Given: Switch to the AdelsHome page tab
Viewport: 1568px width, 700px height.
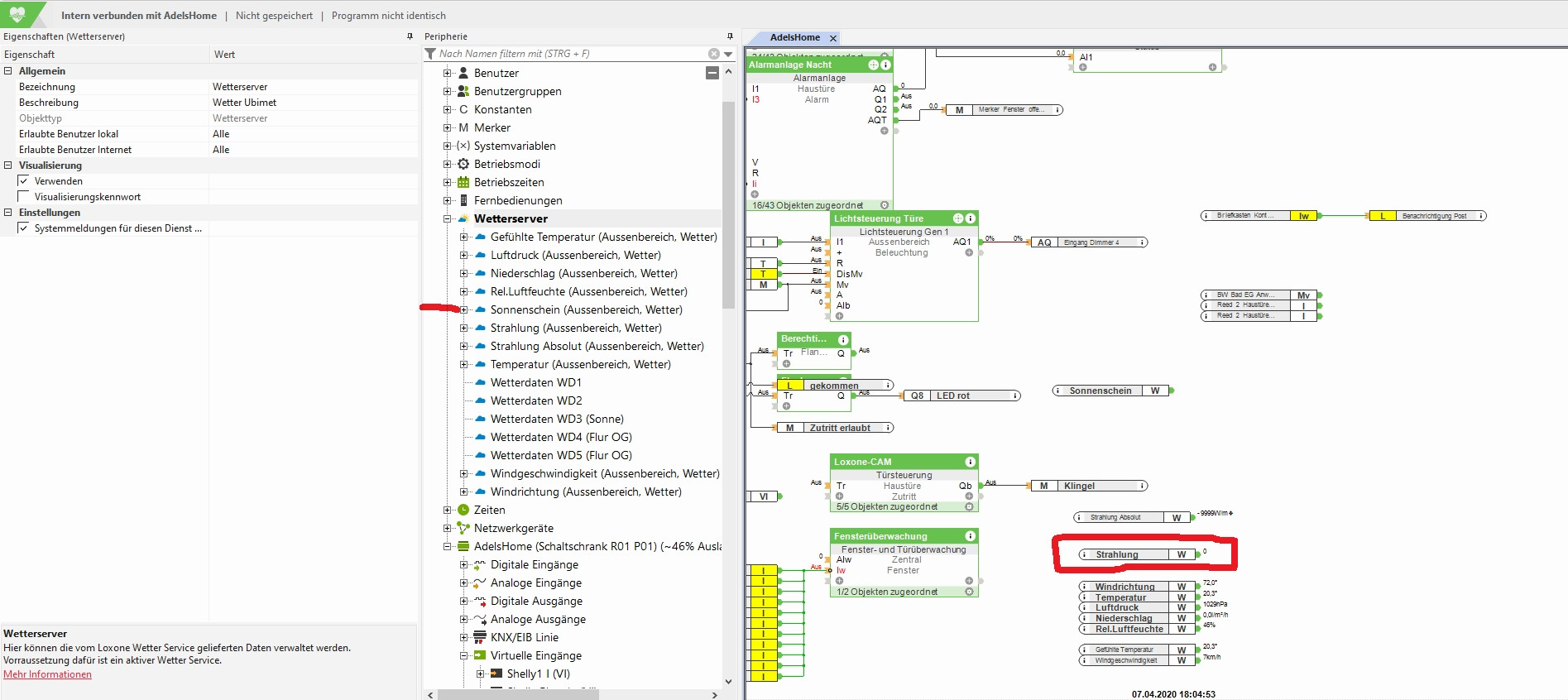Looking at the screenshot, I should tap(794, 37).
